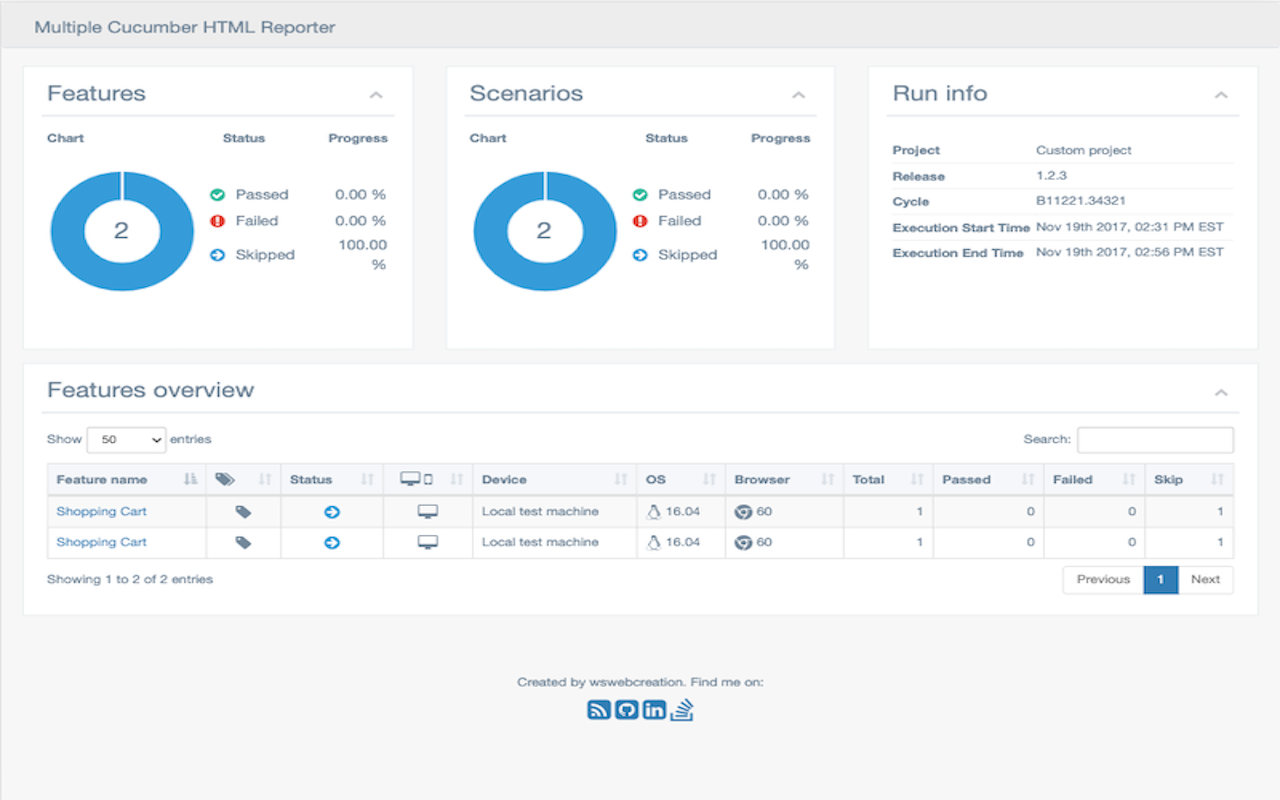Click skipped status icon in second table row

(332, 543)
